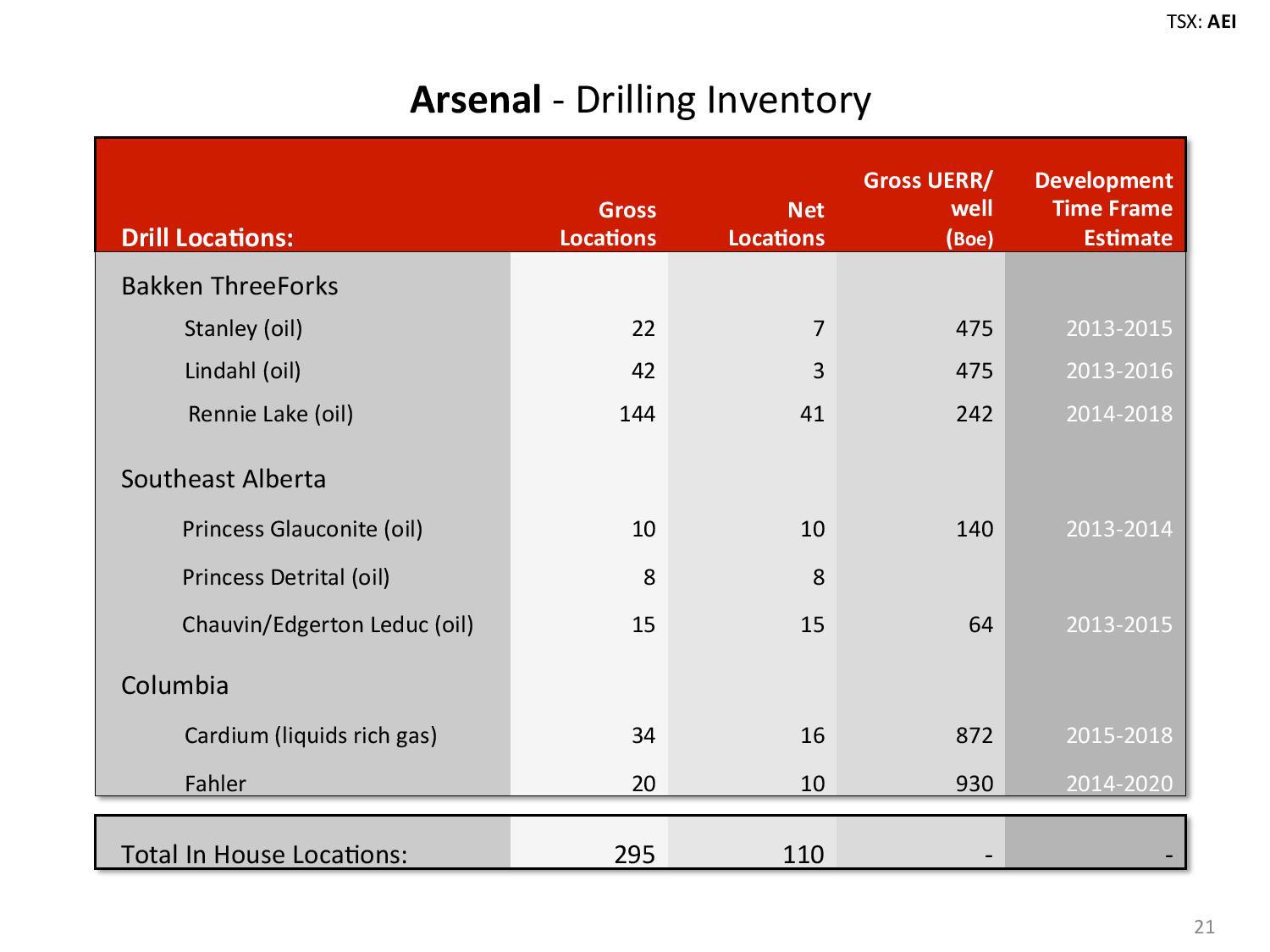Click the "Rennie Lake (oil)" row label
Image resolution: width=1270 pixels, height=952 pixels.
click(270, 414)
